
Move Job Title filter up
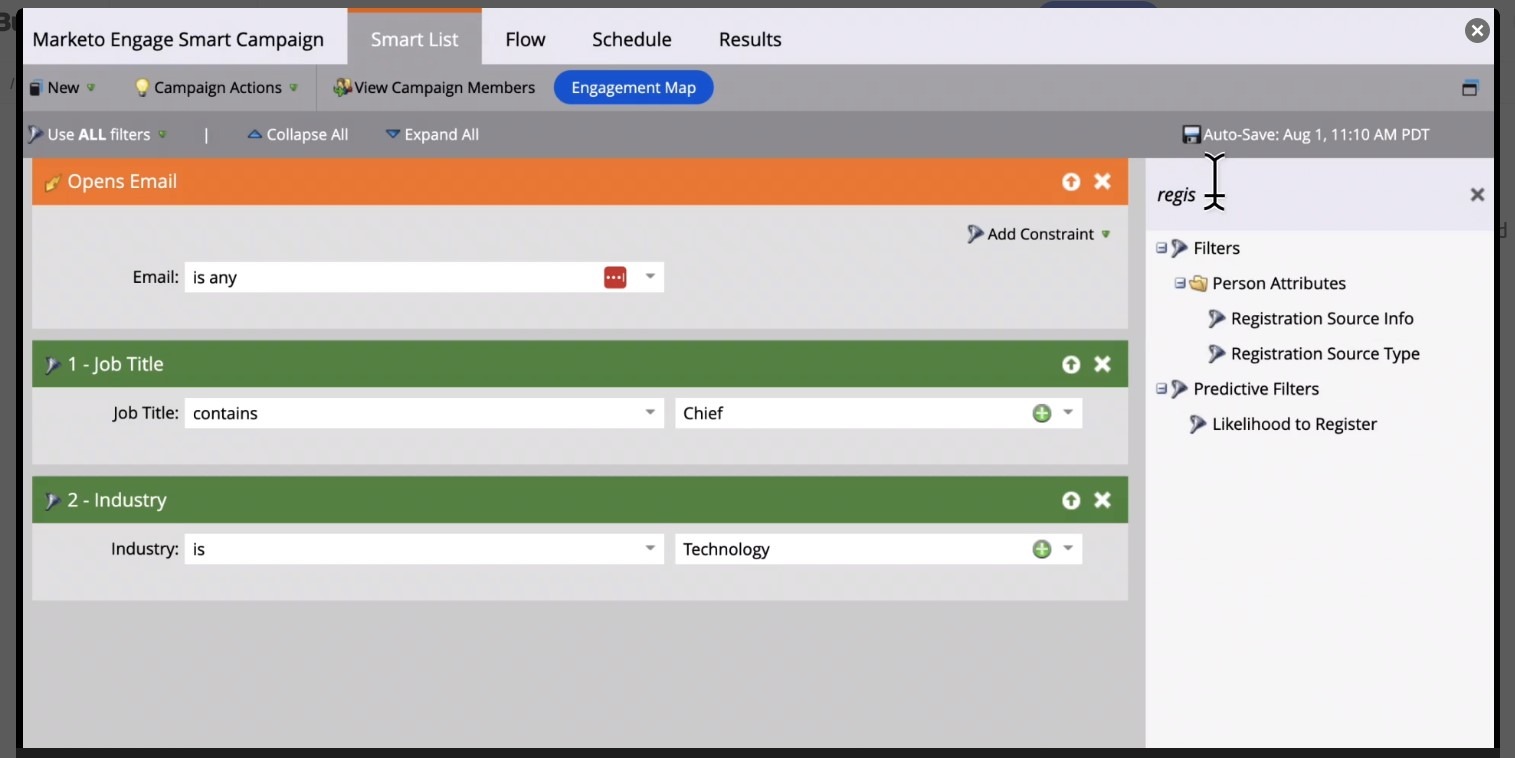1071,364
